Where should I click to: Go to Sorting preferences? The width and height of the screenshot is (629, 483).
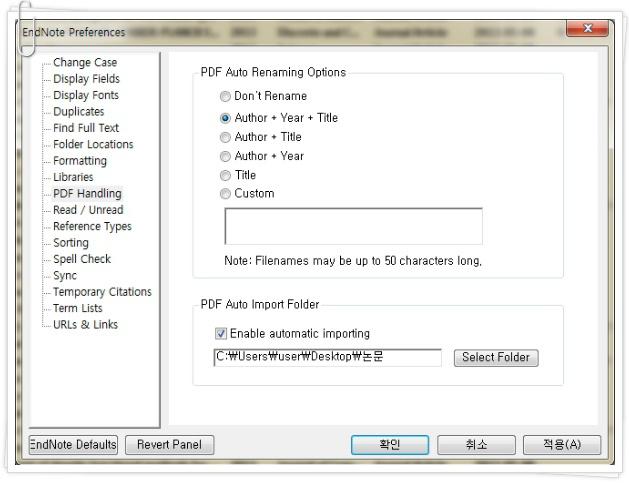71,243
